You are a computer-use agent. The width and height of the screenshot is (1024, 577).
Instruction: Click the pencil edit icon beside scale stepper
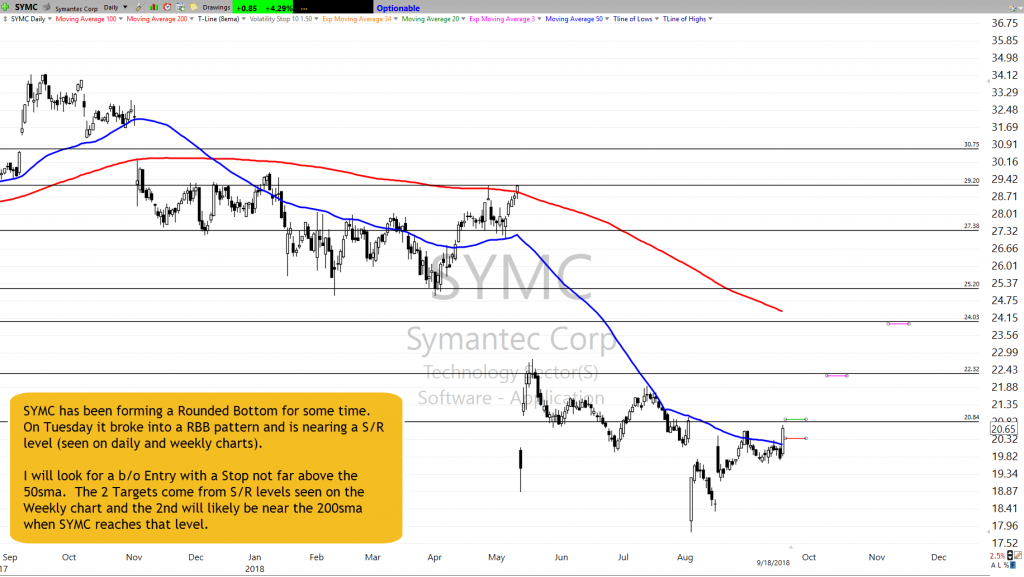tap(1018, 555)
